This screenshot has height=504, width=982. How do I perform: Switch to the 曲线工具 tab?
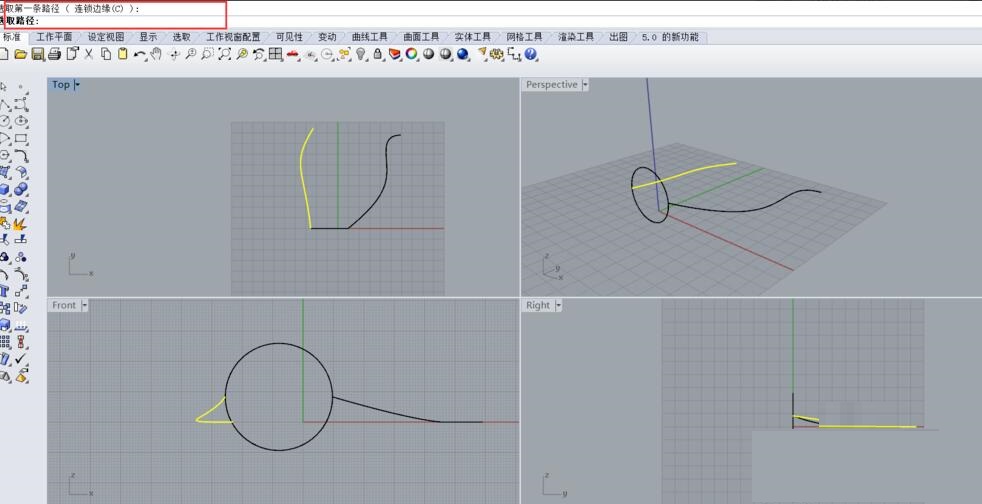(369, 37)
